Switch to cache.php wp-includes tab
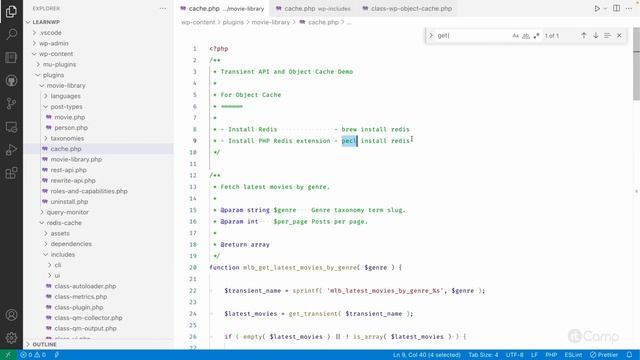The height and width of the screenshot is (360, 640). [x=313, y=8]
